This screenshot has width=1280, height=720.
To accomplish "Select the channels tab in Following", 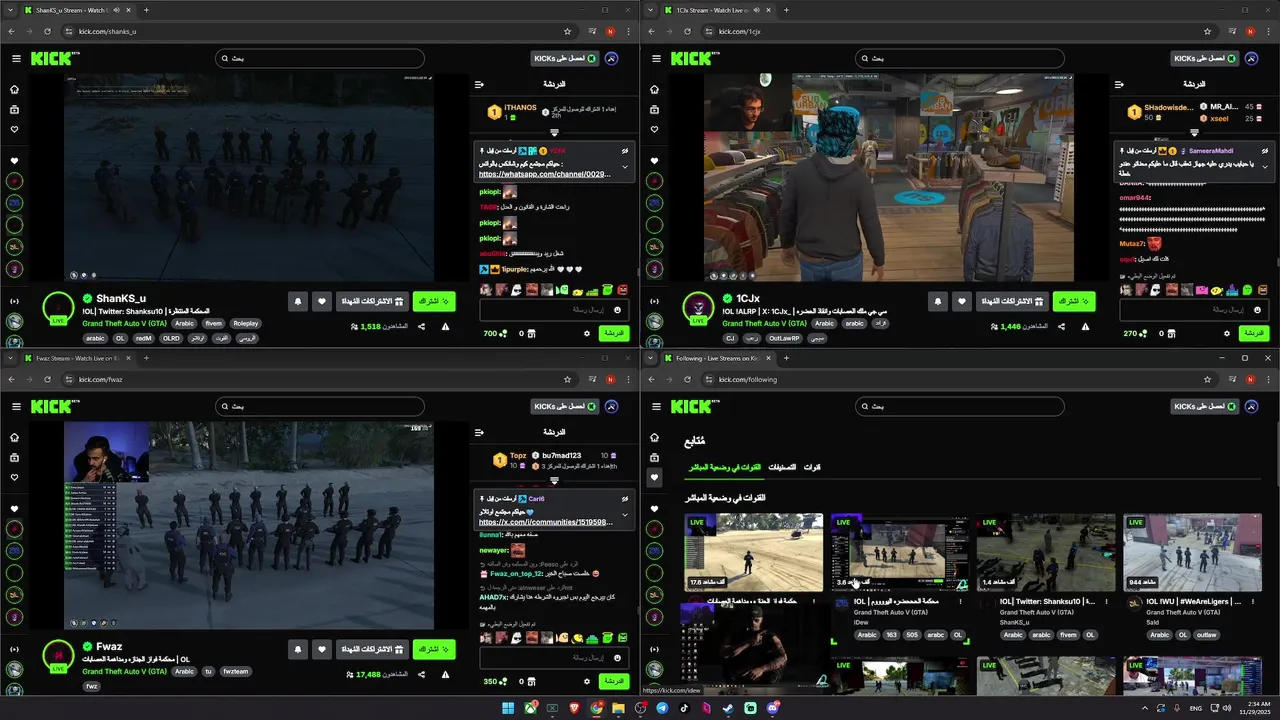I will pos(812,467).
